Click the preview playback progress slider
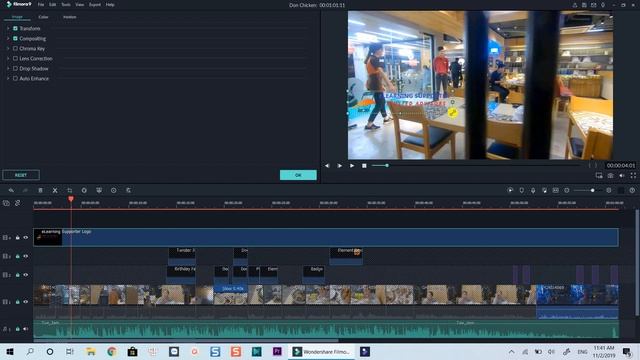Image resolution: width=640 pixels, height=360 pixels. click(x=476, y=166)
